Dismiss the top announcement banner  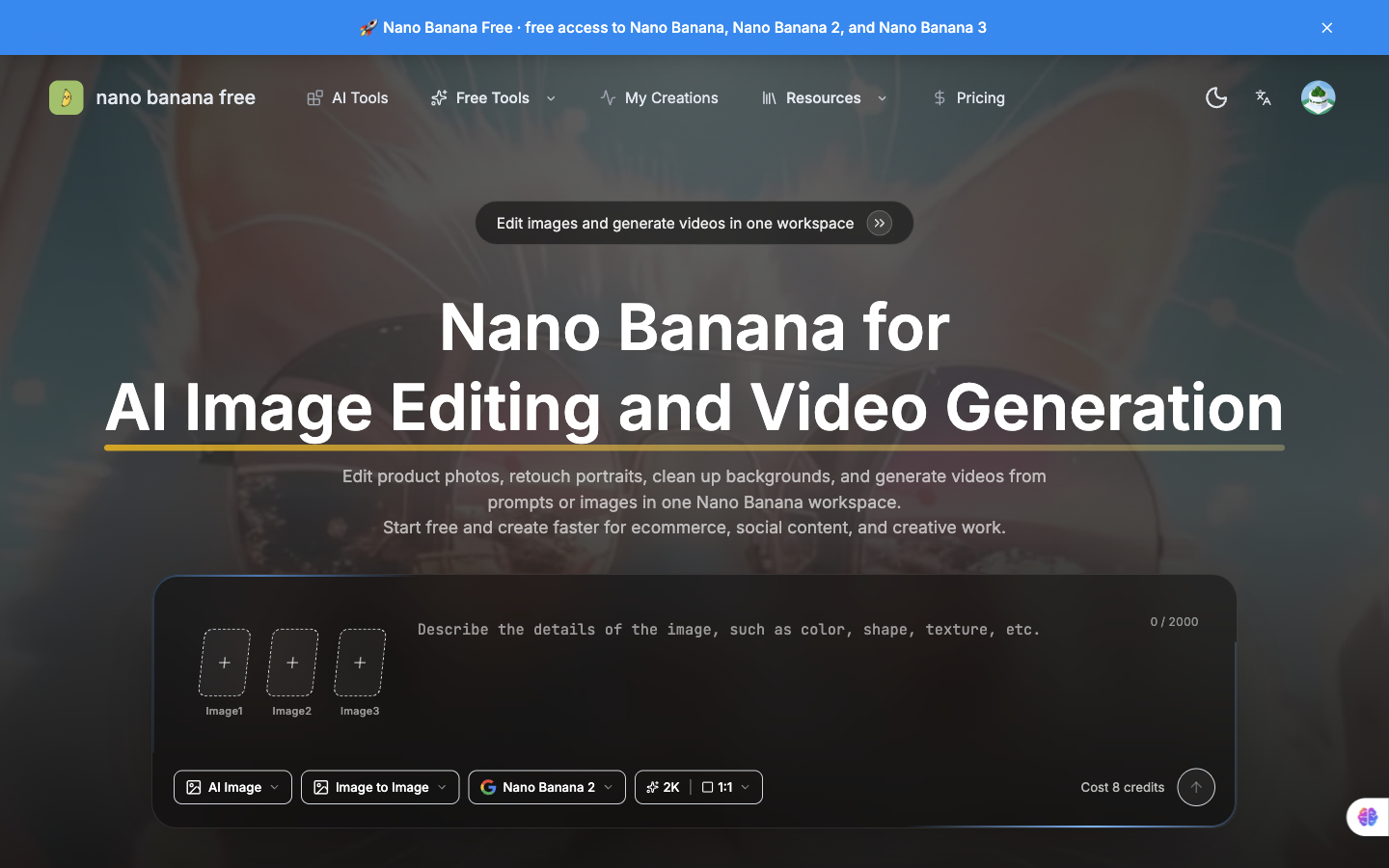(1326, 28)
